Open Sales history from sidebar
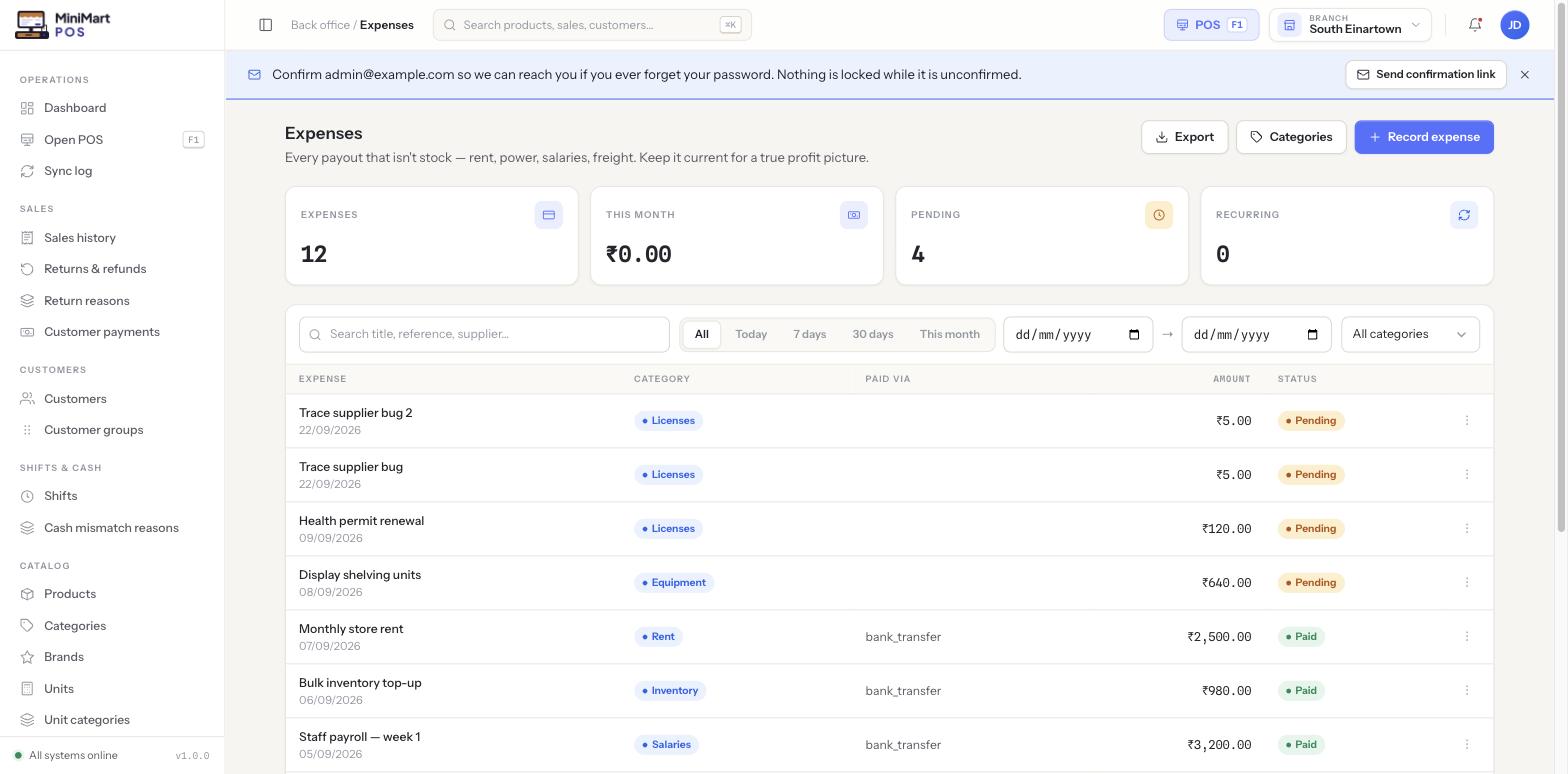Image resolution: width=1568 pixels, height=774 pixels. tap(112, 238)
